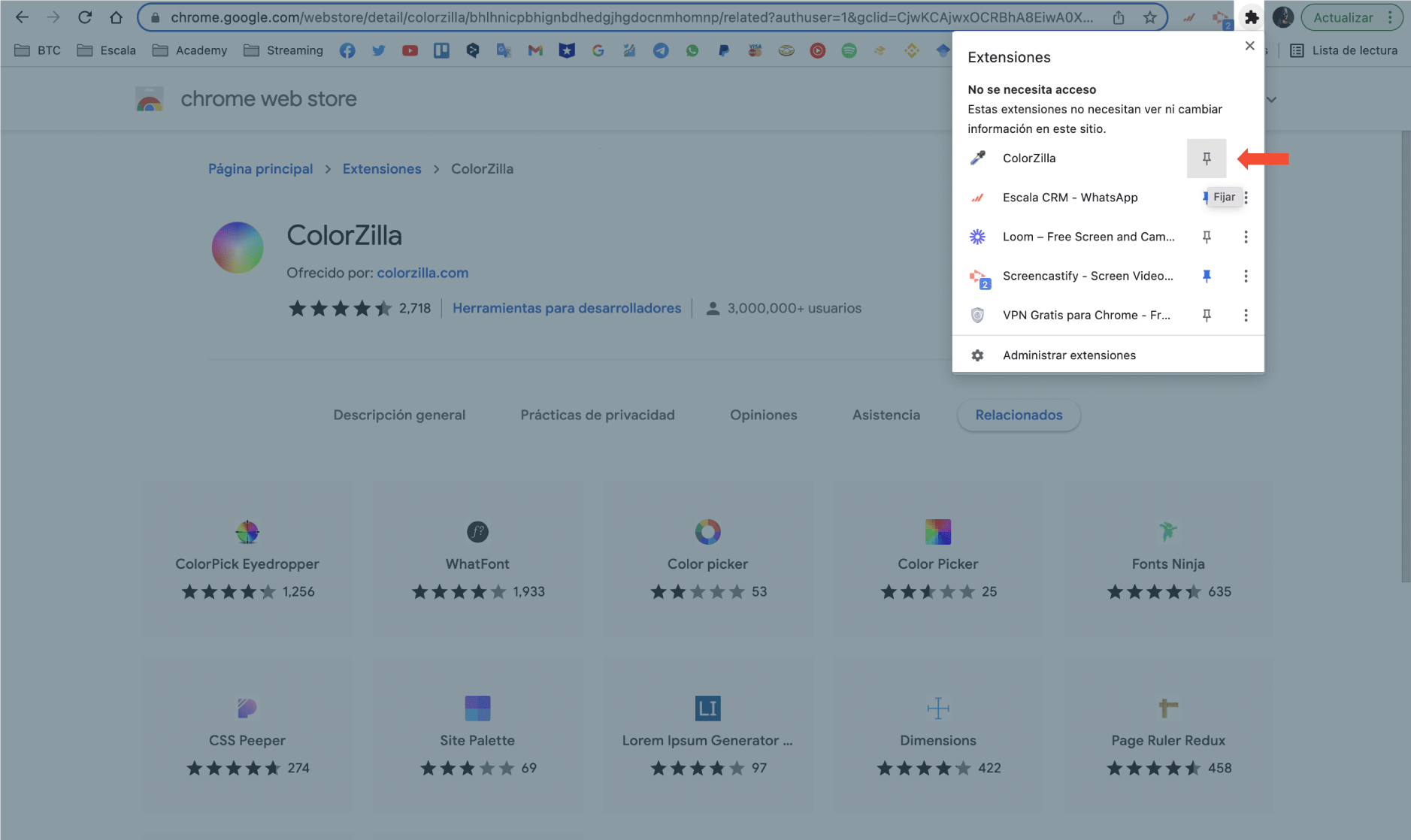Open the Telegram bookmark

(661, 50)
